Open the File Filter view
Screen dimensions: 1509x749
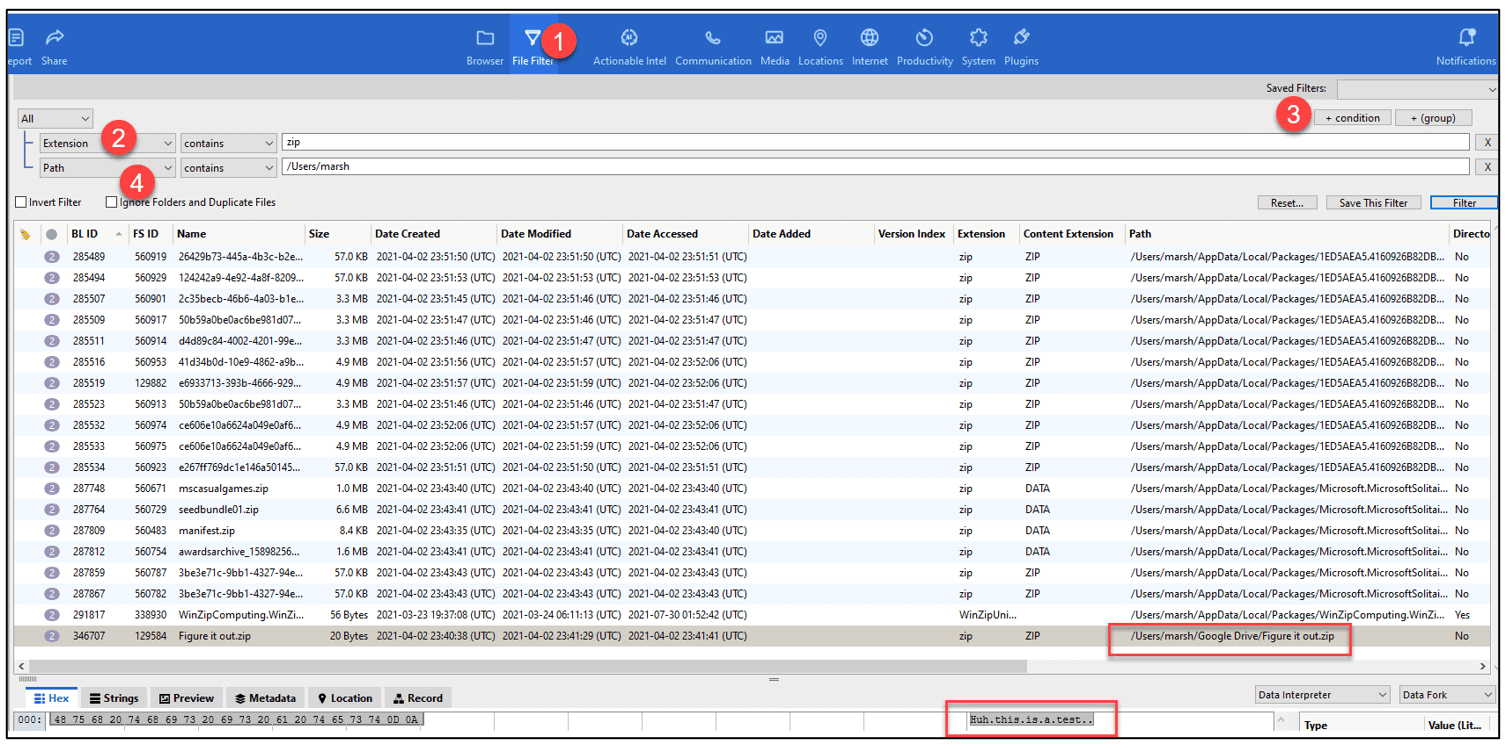pos(533,47)
